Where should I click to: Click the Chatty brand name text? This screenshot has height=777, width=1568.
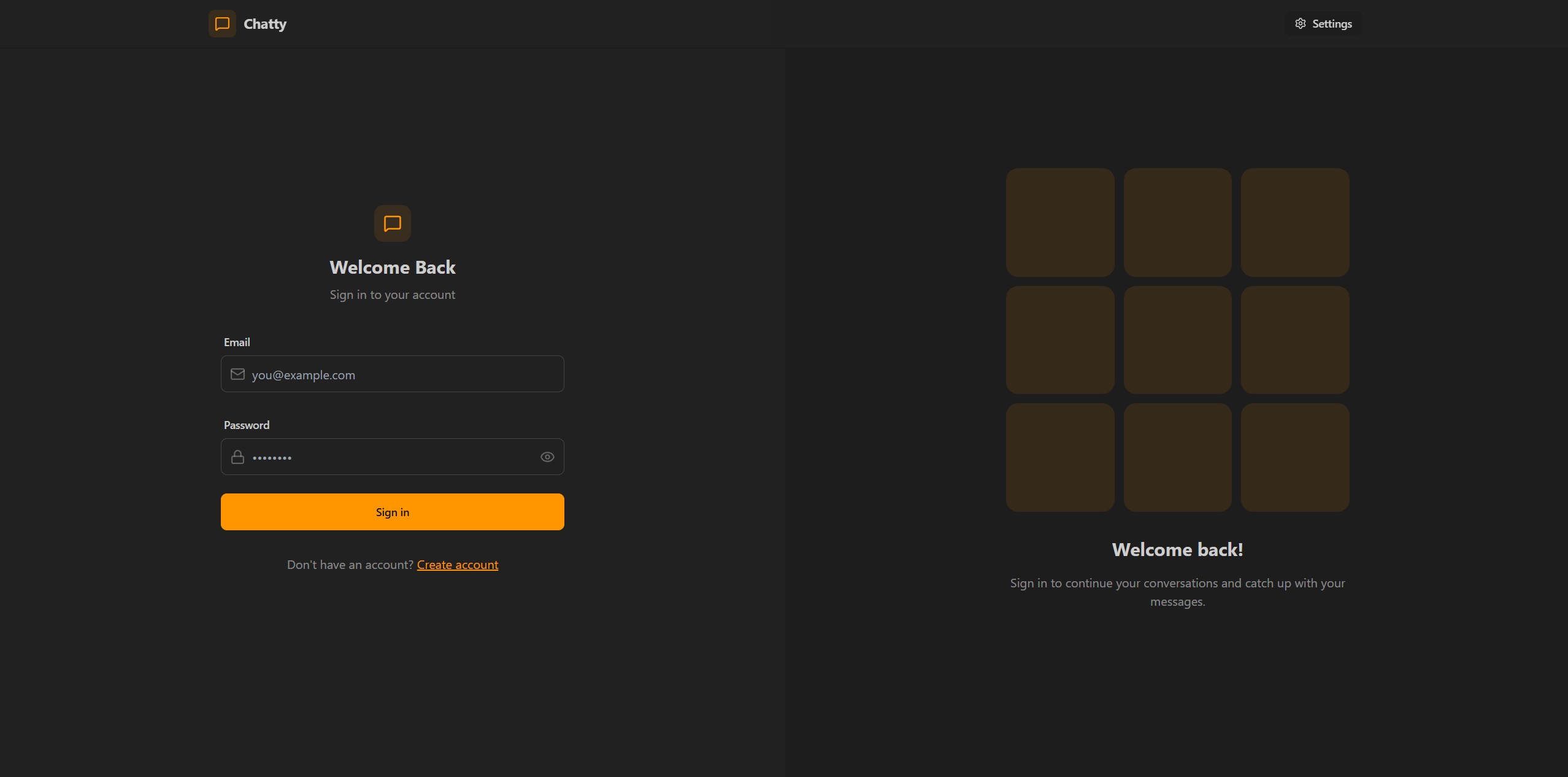point(265,24)
